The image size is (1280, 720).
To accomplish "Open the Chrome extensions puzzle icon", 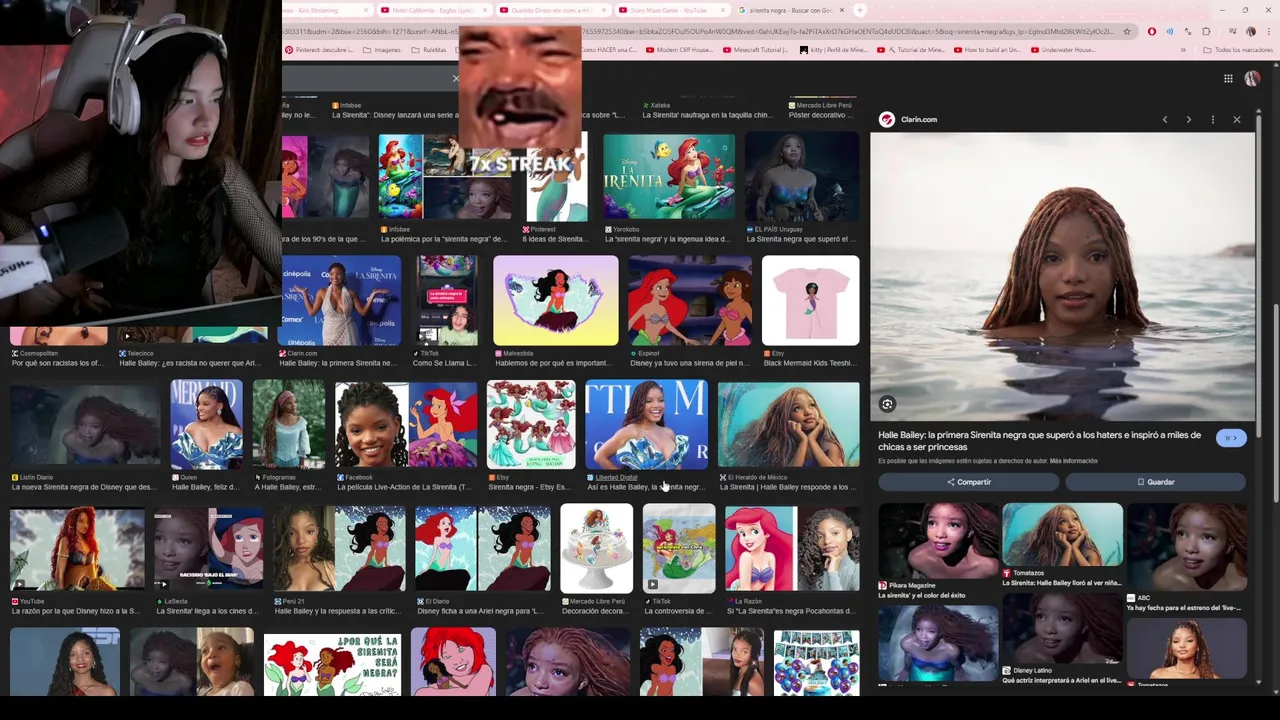I will pyautogui.click(x=1206, y=32).
